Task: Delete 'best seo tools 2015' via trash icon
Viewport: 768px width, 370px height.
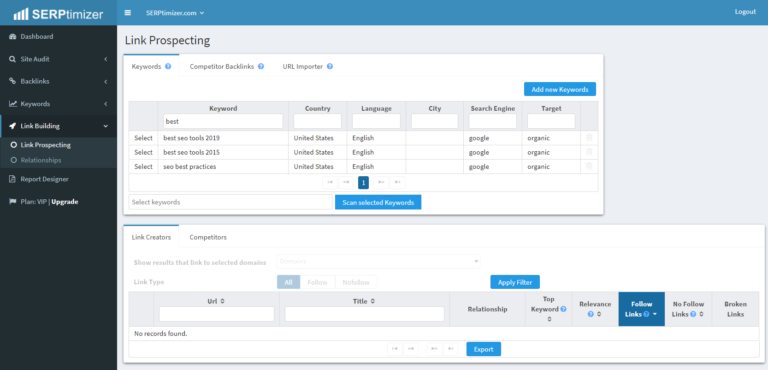Action: (589, 152)
